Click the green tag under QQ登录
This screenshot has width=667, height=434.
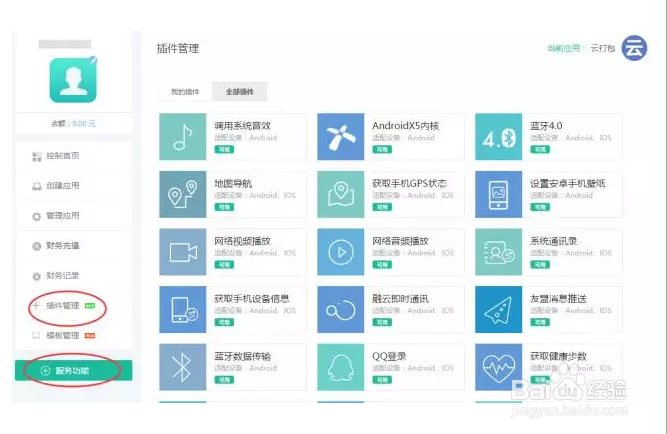point(382,380)
